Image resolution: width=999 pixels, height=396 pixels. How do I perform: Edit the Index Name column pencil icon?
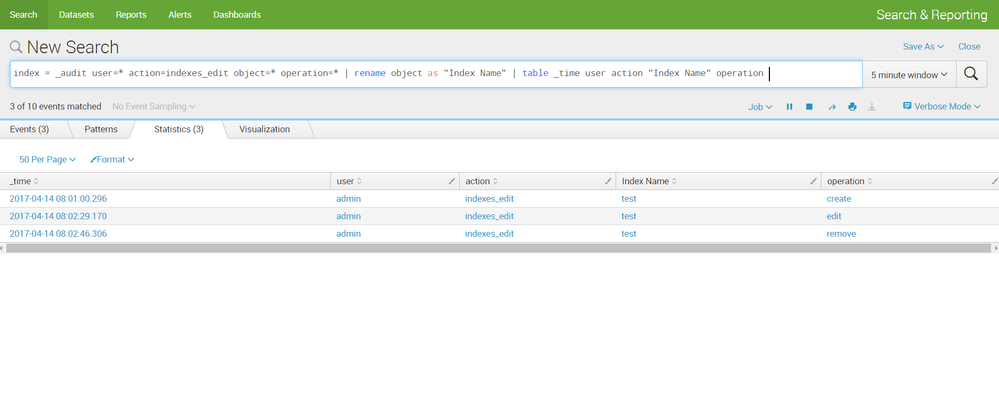tap(813, 181)
